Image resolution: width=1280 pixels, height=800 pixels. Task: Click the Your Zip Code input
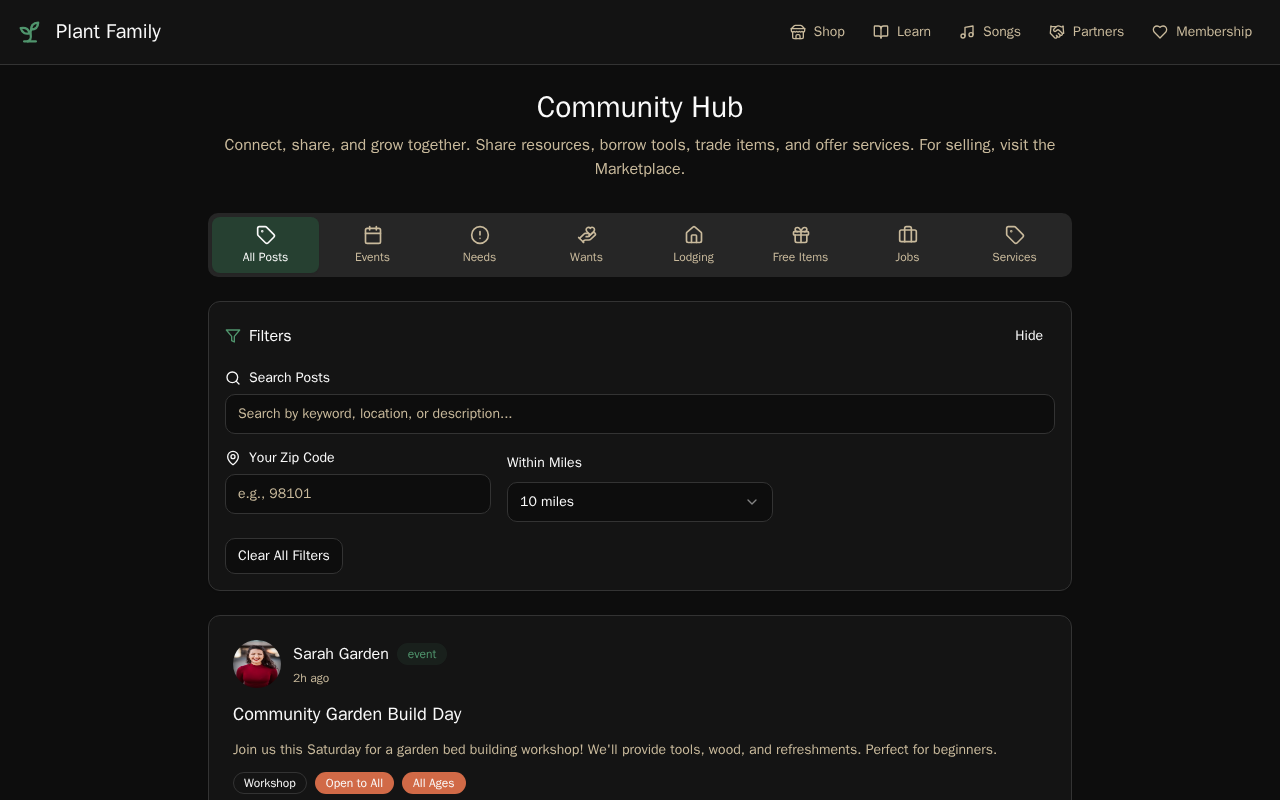pos(358,494)
